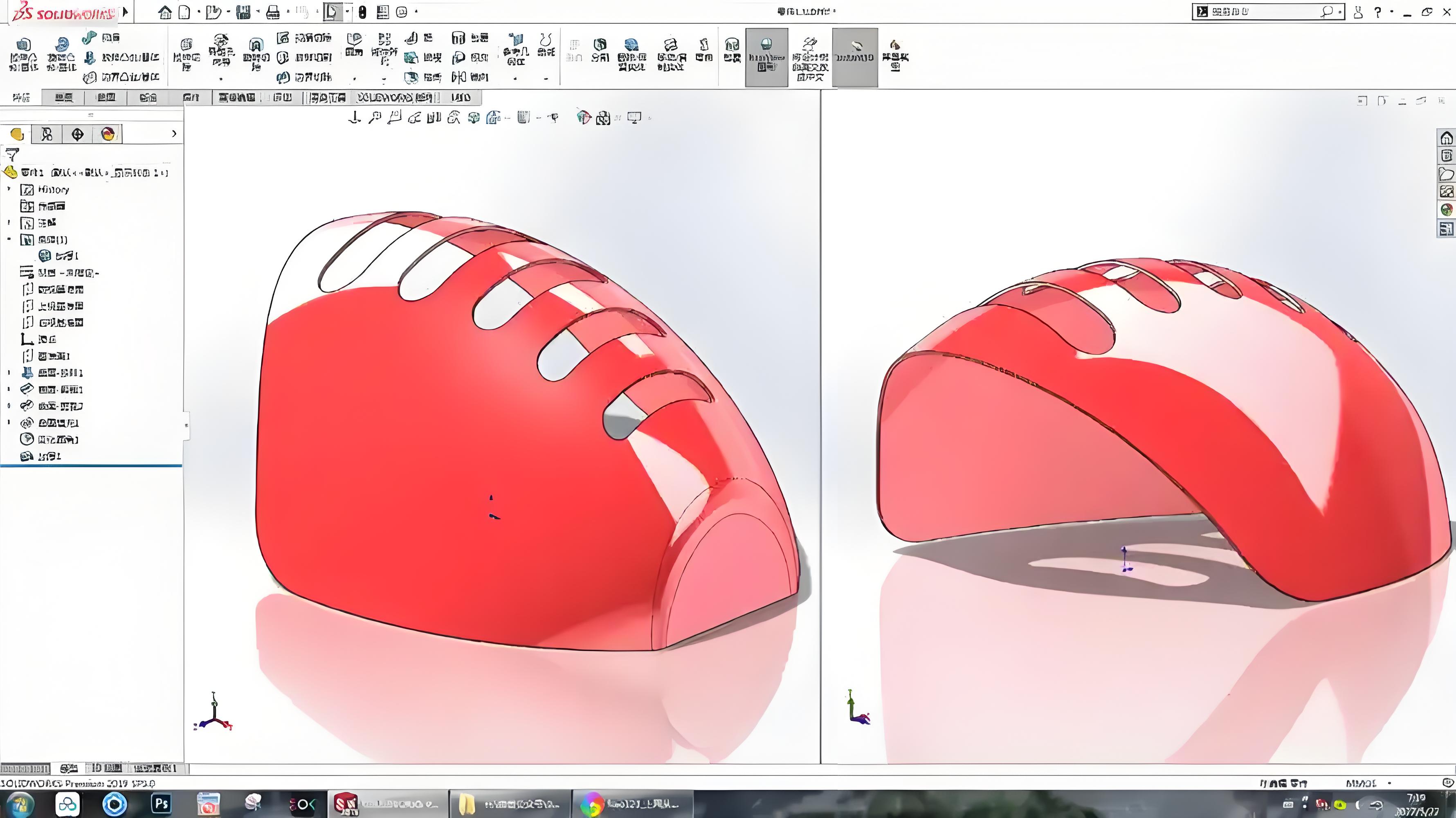1456x818 pixels.
Task: Open the dropdown arrow next to the Save icon
Action: [258, 12]
